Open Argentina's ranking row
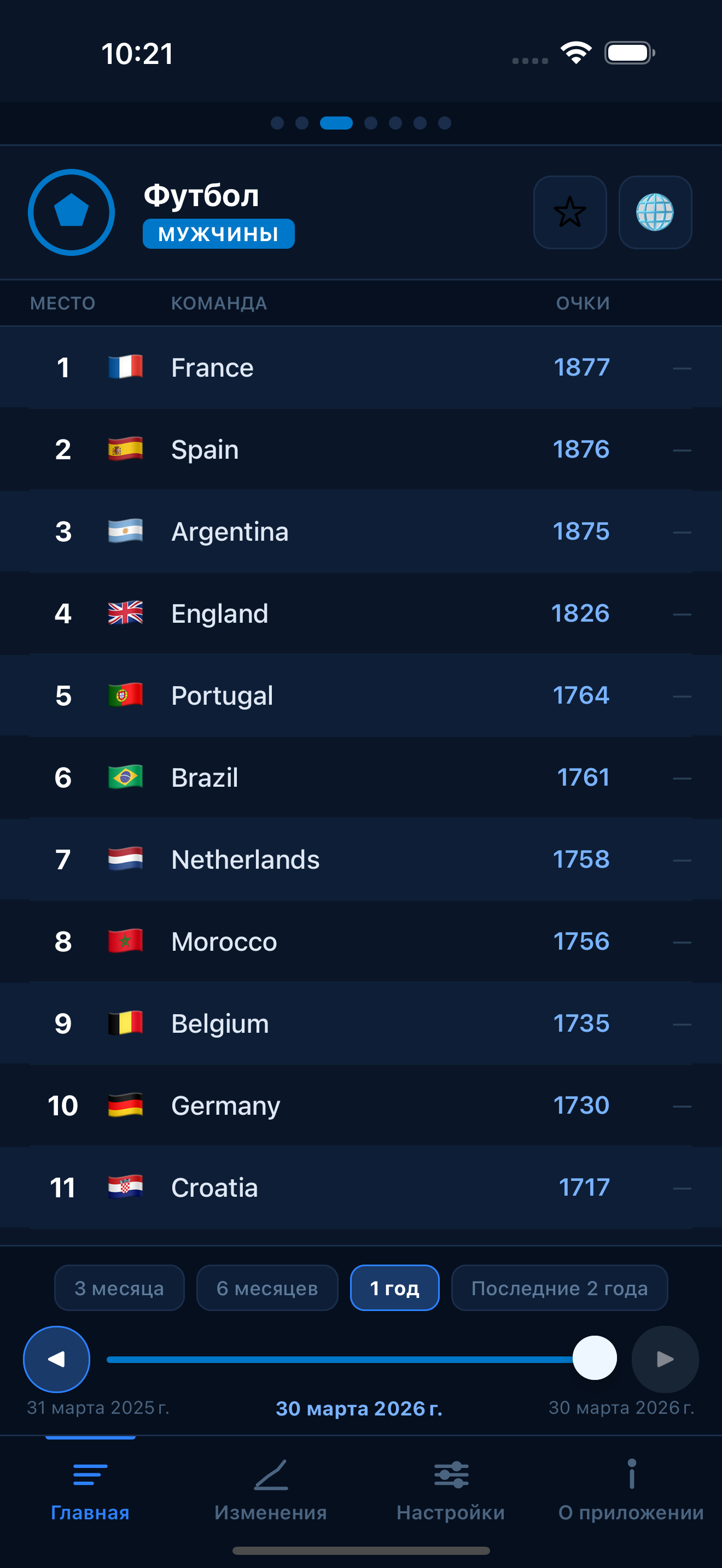 click(361, 531)
